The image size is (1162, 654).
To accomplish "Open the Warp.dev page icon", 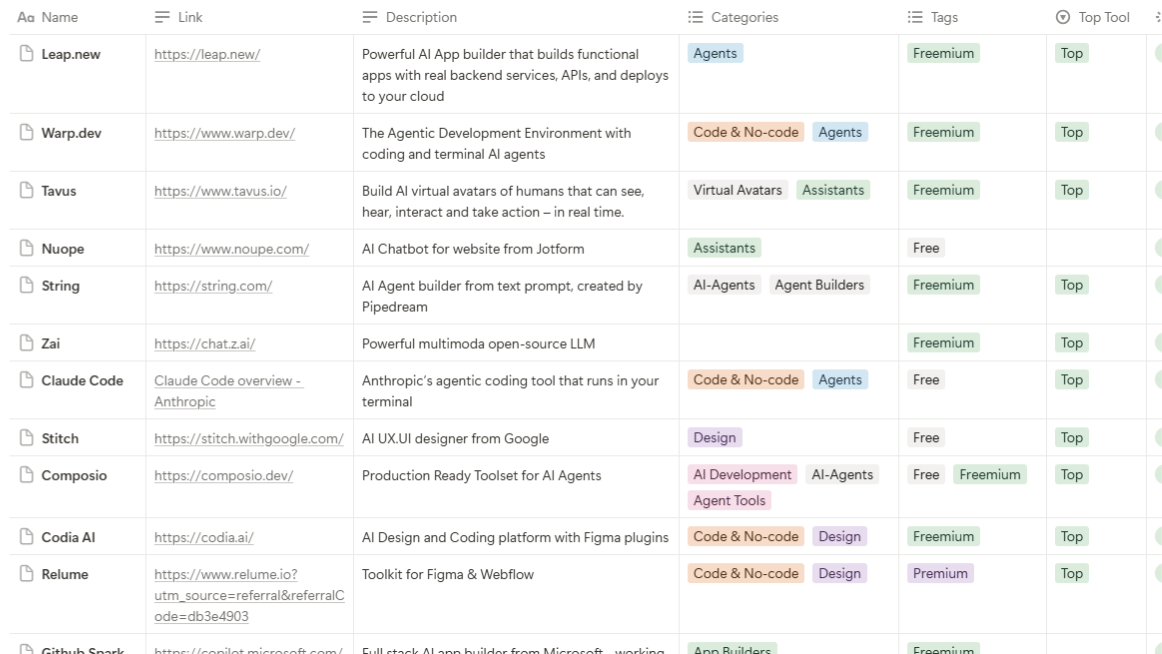I will (x=27, y=133).
